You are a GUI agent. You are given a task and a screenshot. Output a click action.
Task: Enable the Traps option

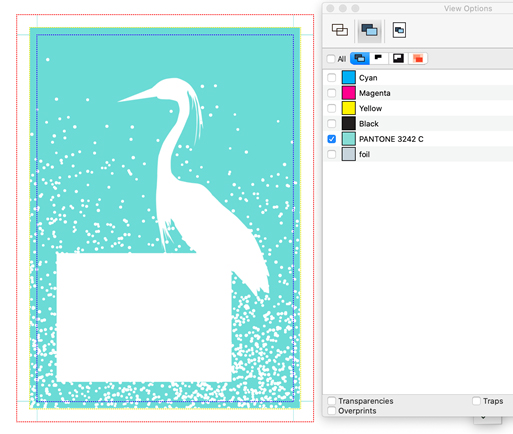(476, 401)
